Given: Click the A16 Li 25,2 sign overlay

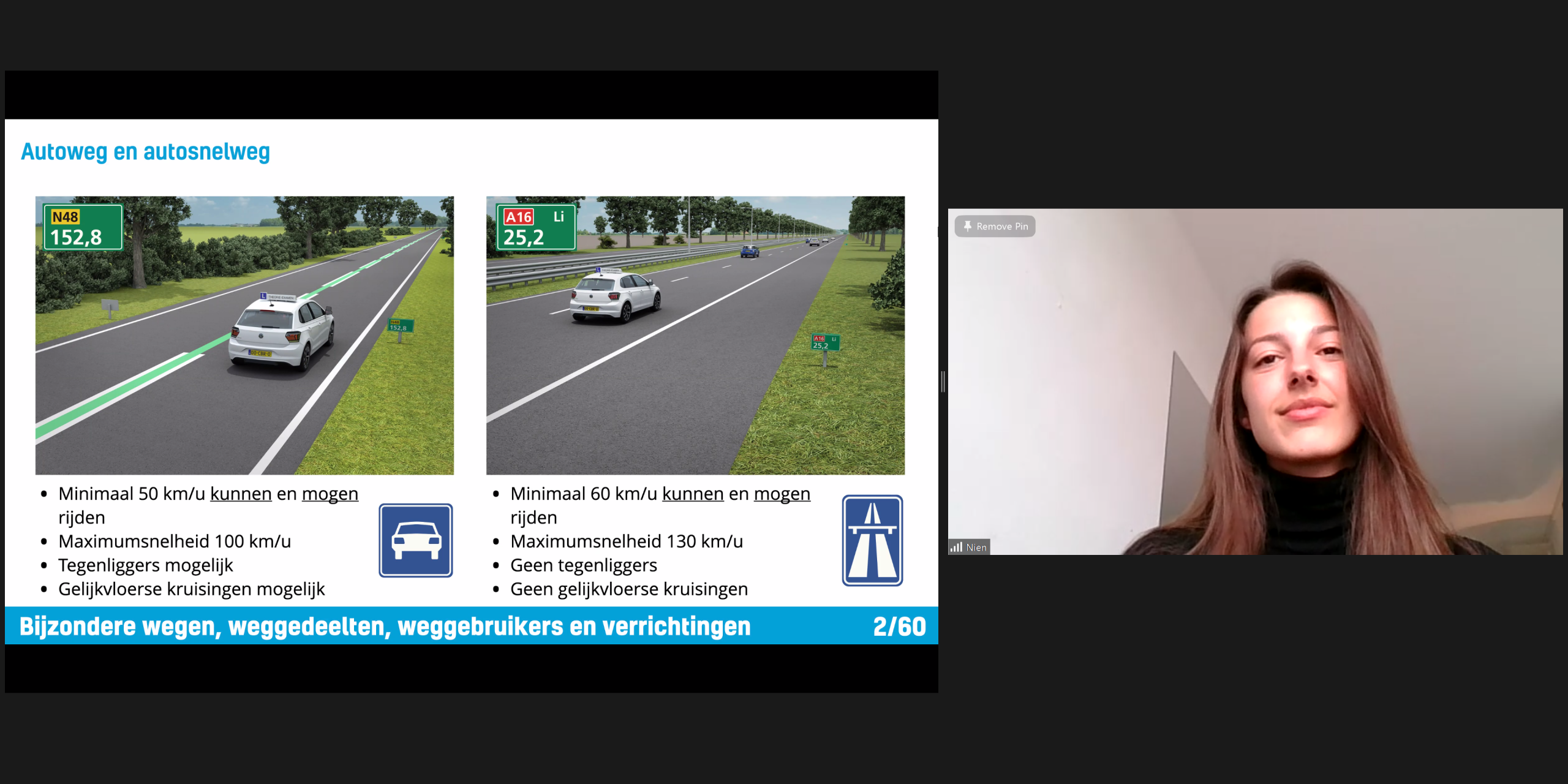Looking at the screenshot, I should (x=535, y=227).
